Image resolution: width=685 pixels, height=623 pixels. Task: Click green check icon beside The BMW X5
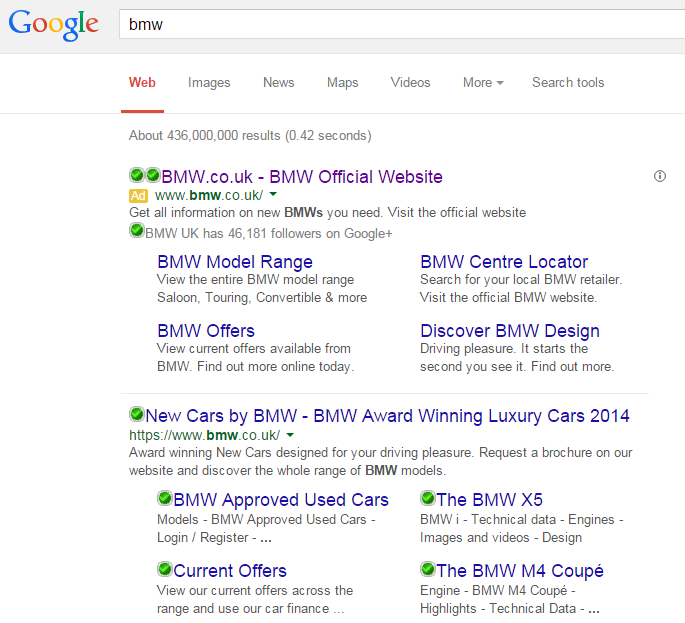pyautogui.click(x=428, y=498)
